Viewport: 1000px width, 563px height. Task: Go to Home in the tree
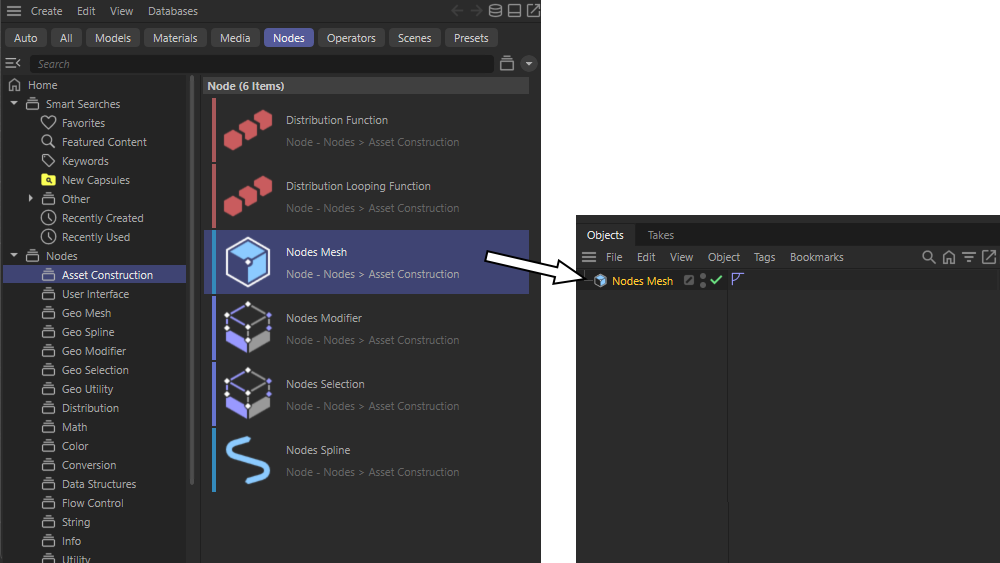pyautogui.click(x=42, y=85)
